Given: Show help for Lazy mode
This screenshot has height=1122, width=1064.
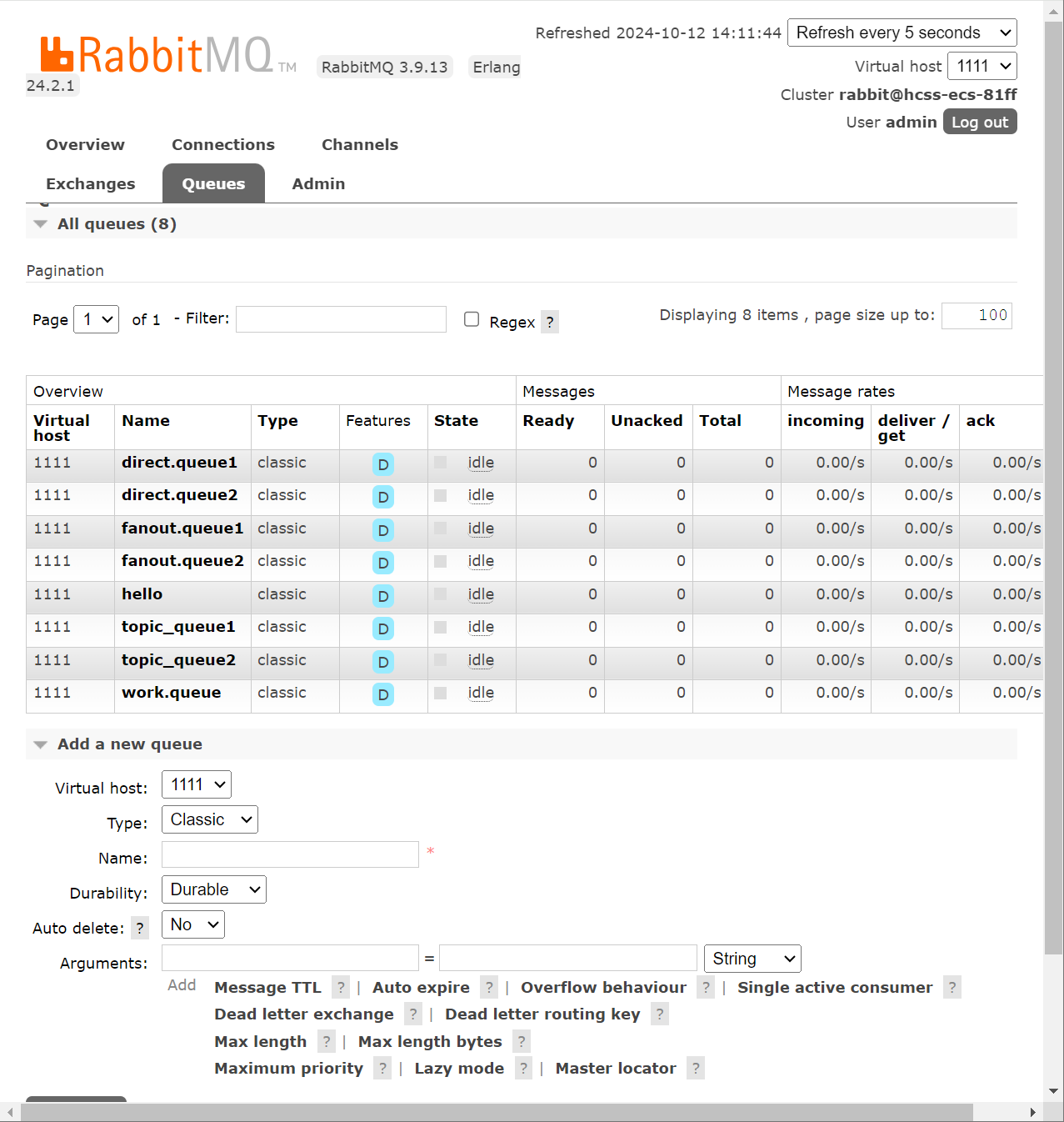Looking at the screenshot, I should pyautogui.click(x=523, y=1069).
